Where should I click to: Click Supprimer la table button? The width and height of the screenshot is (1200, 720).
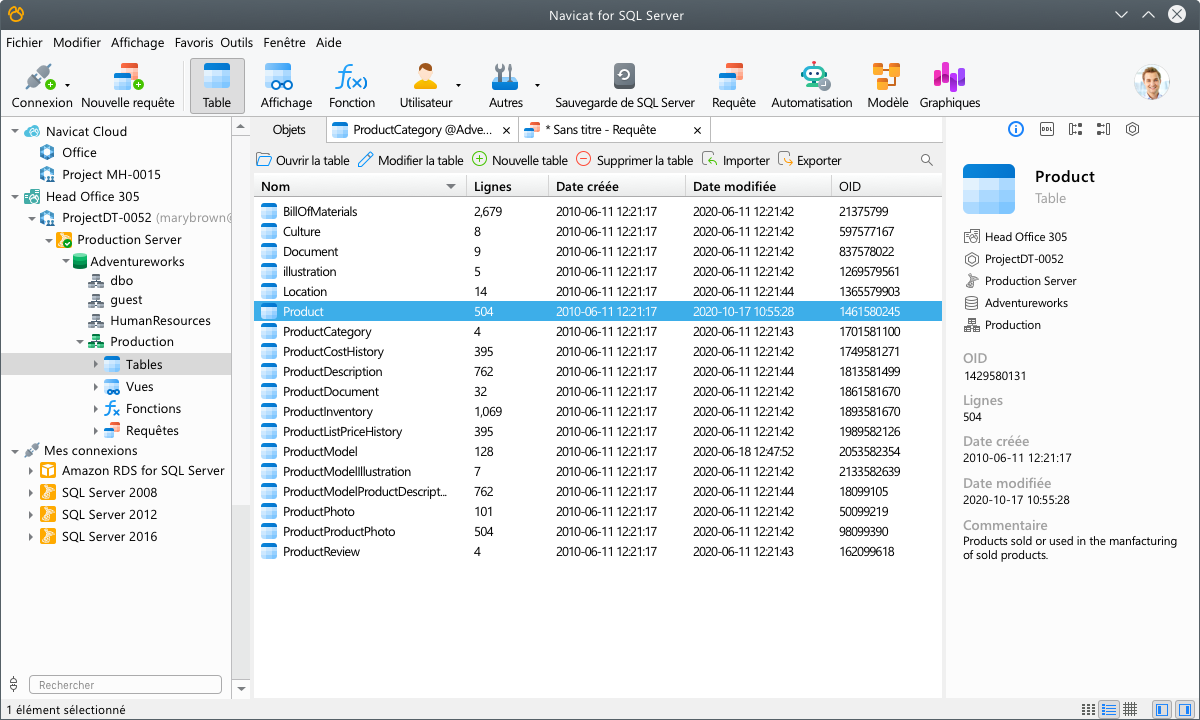pyautogui.click(x=635, y=160)
